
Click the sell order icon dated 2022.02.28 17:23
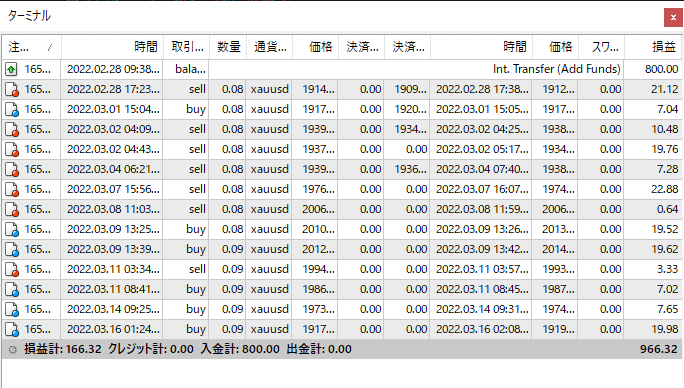click(x=12, y=89)
